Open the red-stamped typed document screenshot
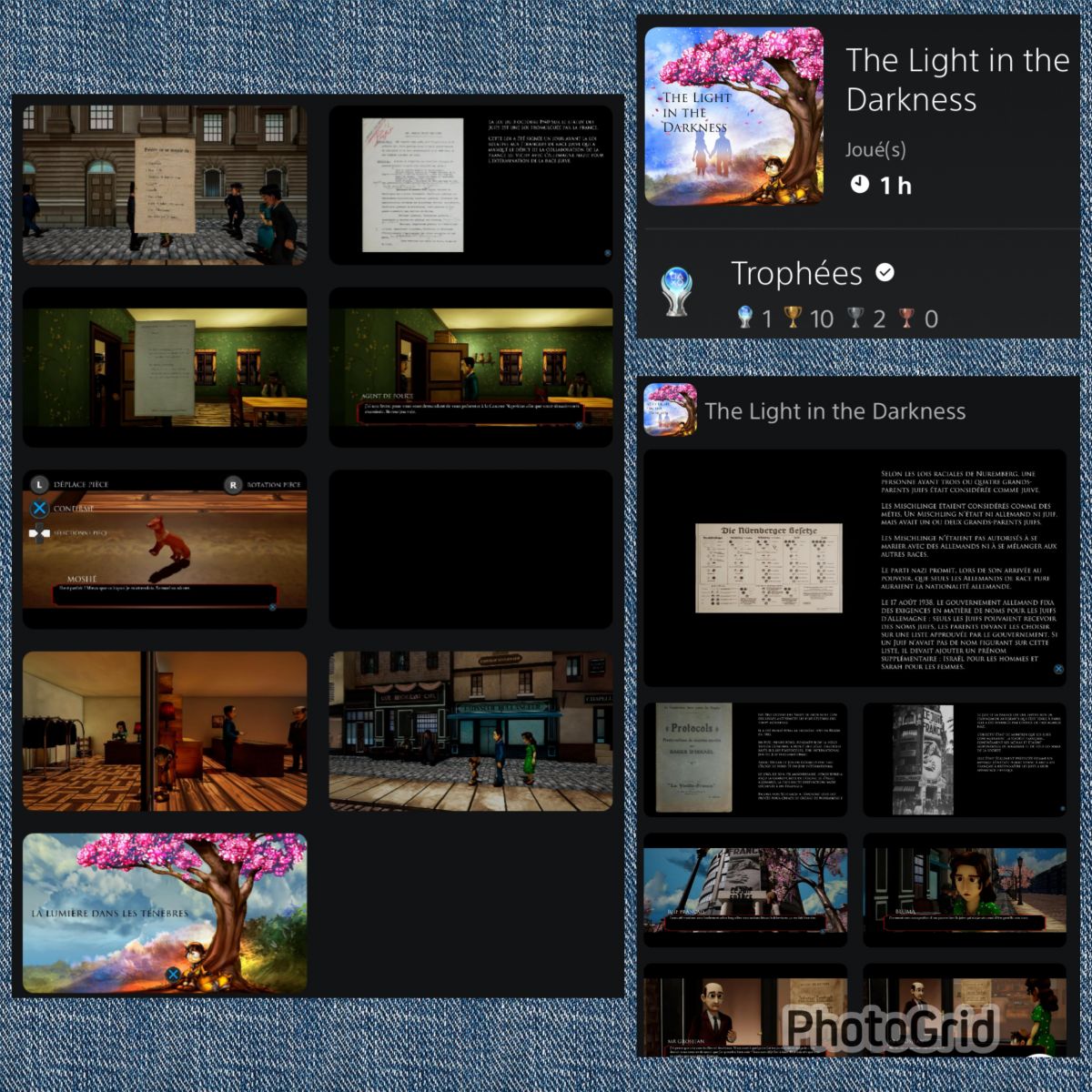This screenshot has height=1092, width=1092. pos(470,185)
